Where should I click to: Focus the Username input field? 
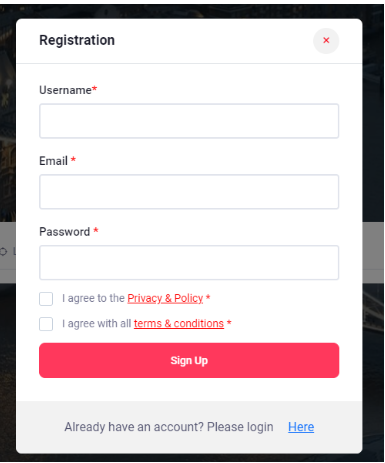[189, 121]
